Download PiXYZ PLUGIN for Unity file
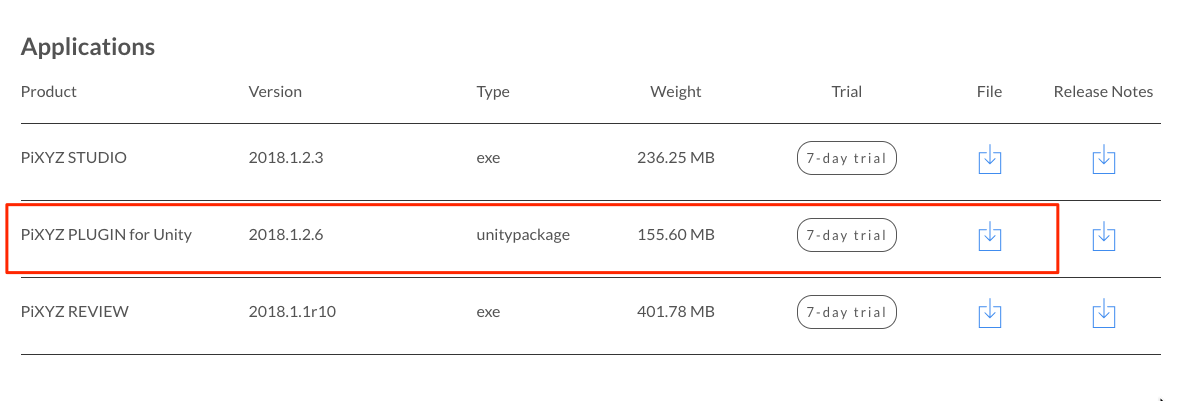This screenshot has width=1188, height=401. tap(989, 236)
